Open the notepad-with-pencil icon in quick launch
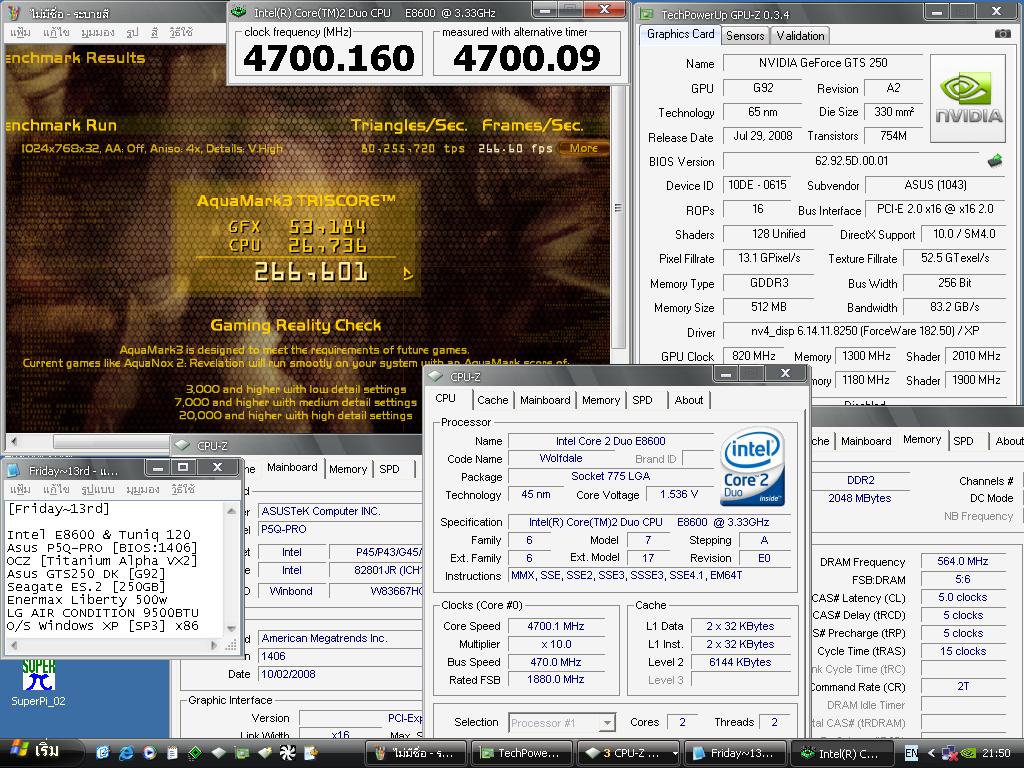This screenshot has height=768, width=1024. click(x=310, y=753)
